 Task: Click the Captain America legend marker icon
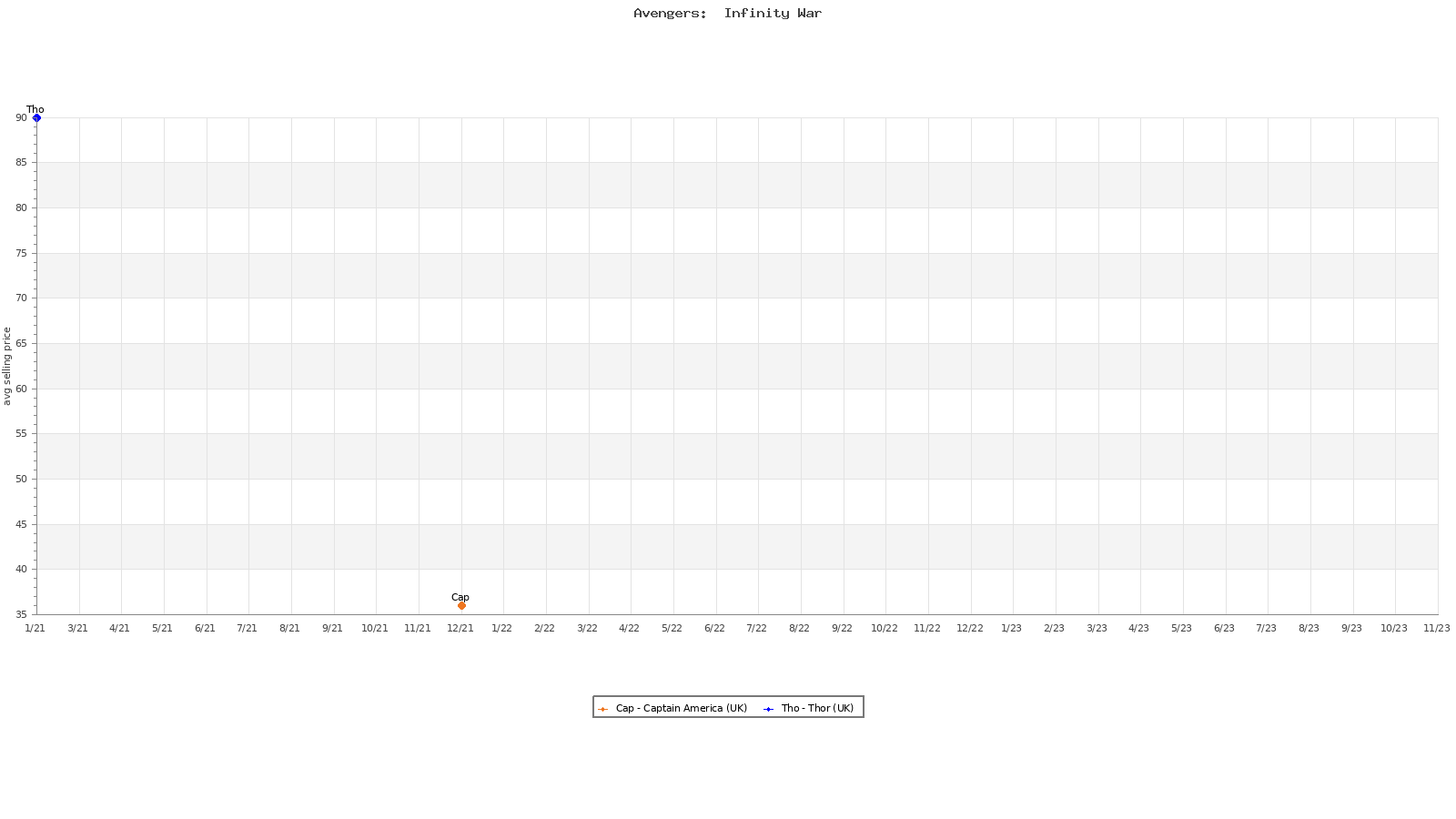(602, 709)
